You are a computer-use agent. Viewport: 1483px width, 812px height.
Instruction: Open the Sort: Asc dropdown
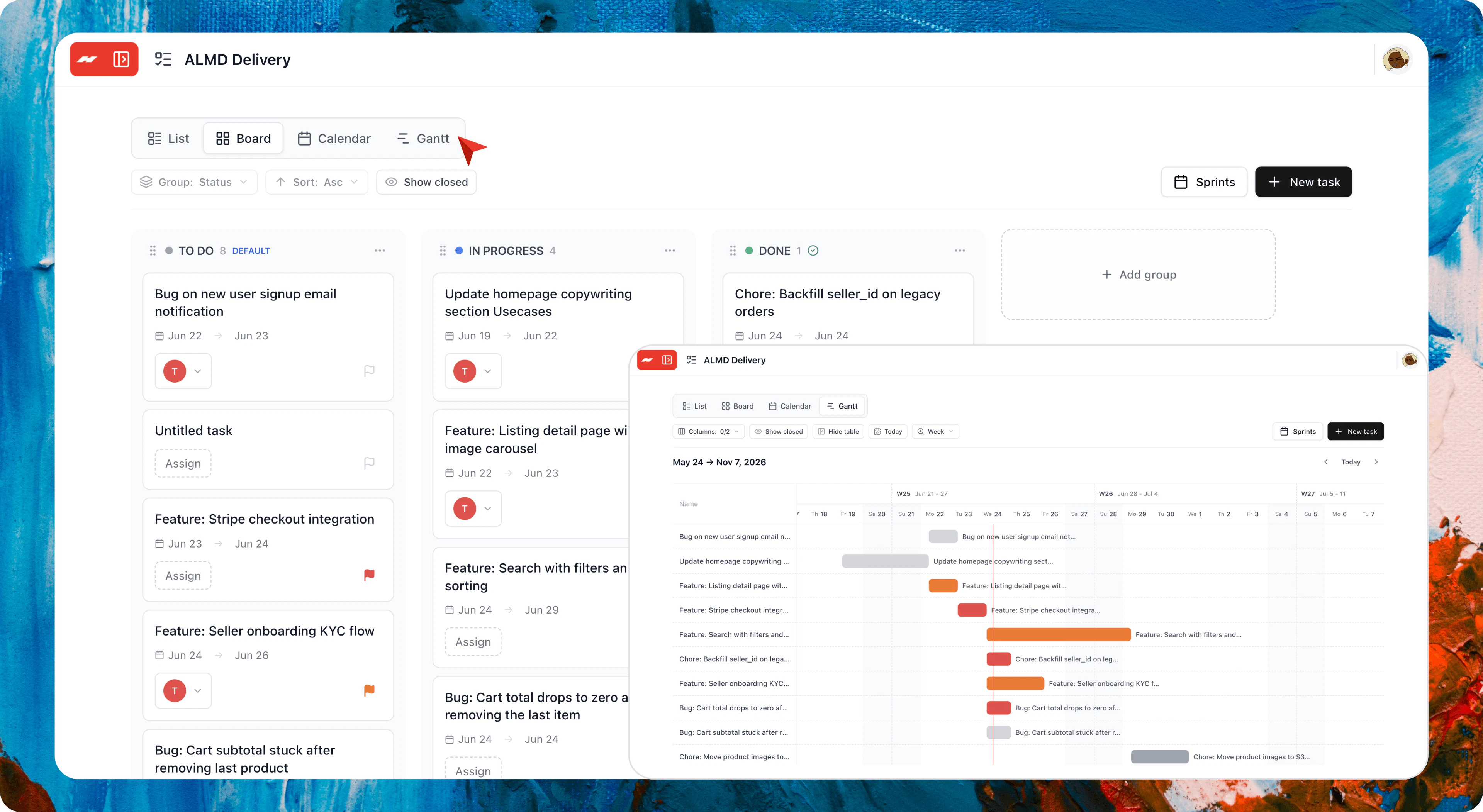click(x=317, y=182)
